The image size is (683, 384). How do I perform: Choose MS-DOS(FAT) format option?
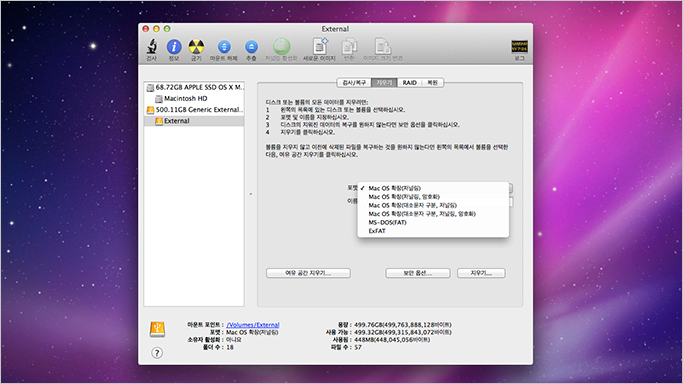point(433,222)
